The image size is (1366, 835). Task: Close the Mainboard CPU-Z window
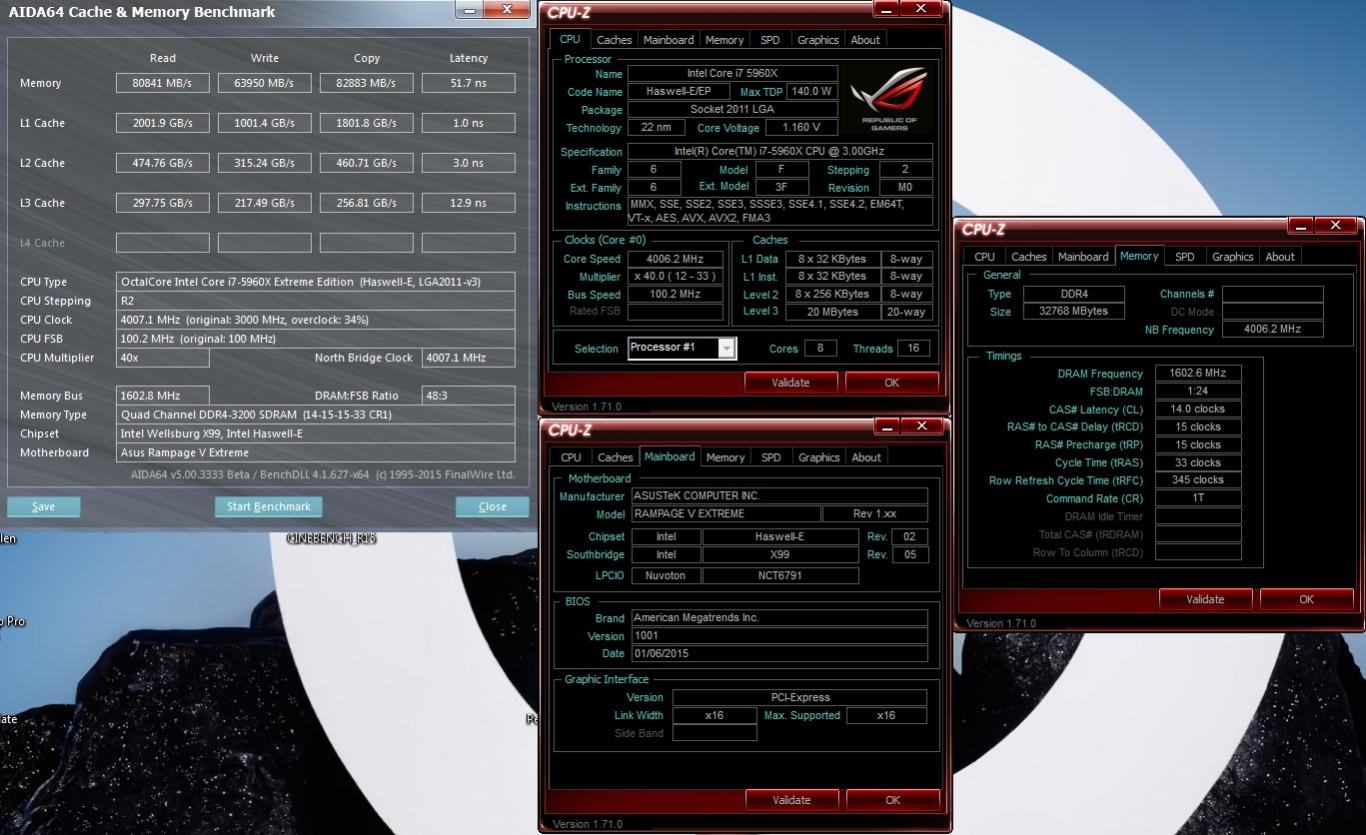pyautogui.click(x=922, y=426)
